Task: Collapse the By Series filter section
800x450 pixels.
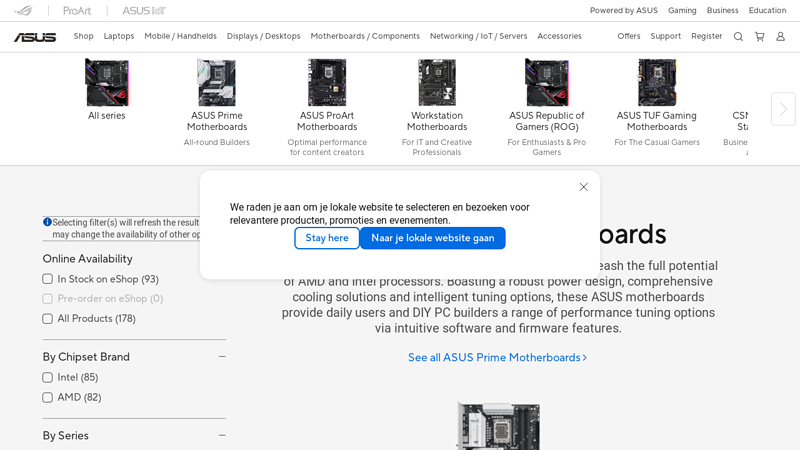Action: 222,436
